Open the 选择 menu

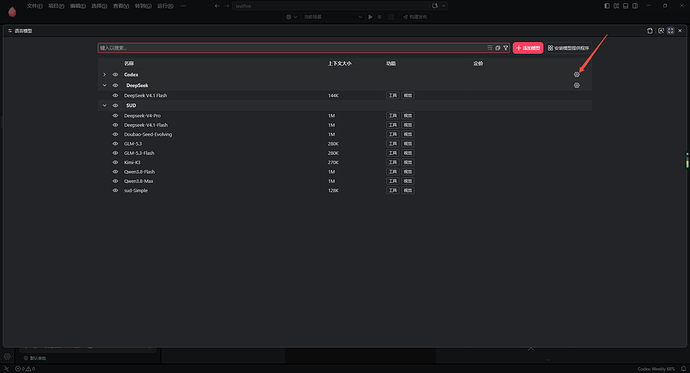pos(99,6)
